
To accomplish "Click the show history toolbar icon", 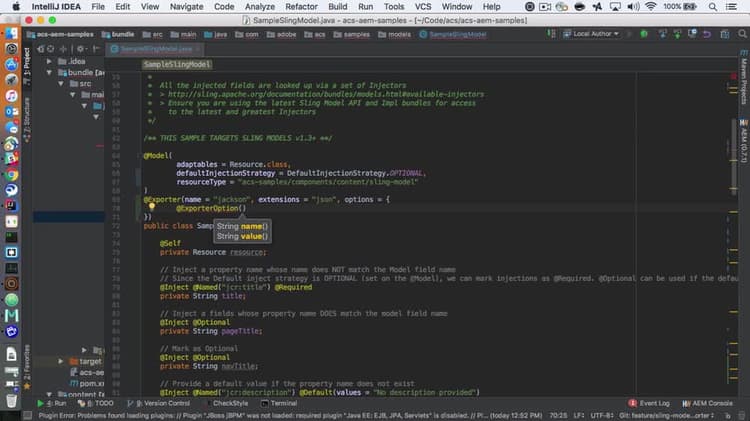I will tap(692, 34).
